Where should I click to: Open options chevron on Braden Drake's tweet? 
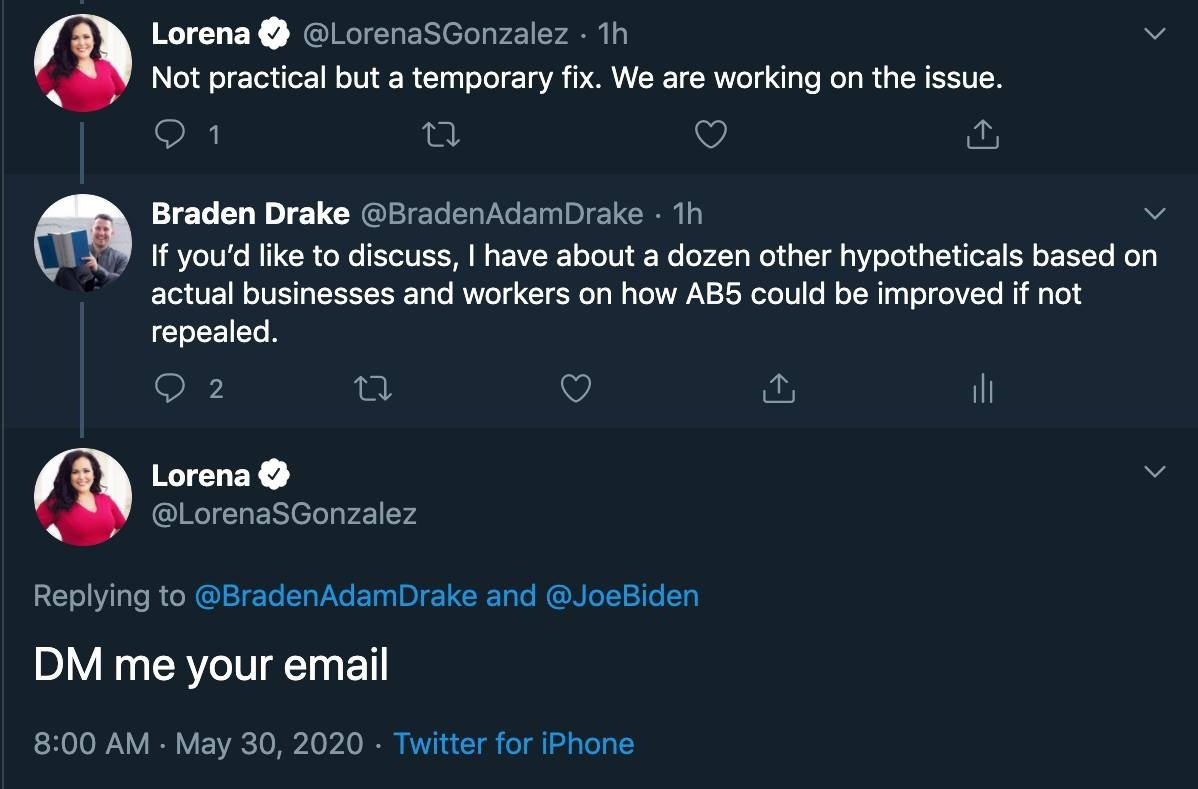1154,214
